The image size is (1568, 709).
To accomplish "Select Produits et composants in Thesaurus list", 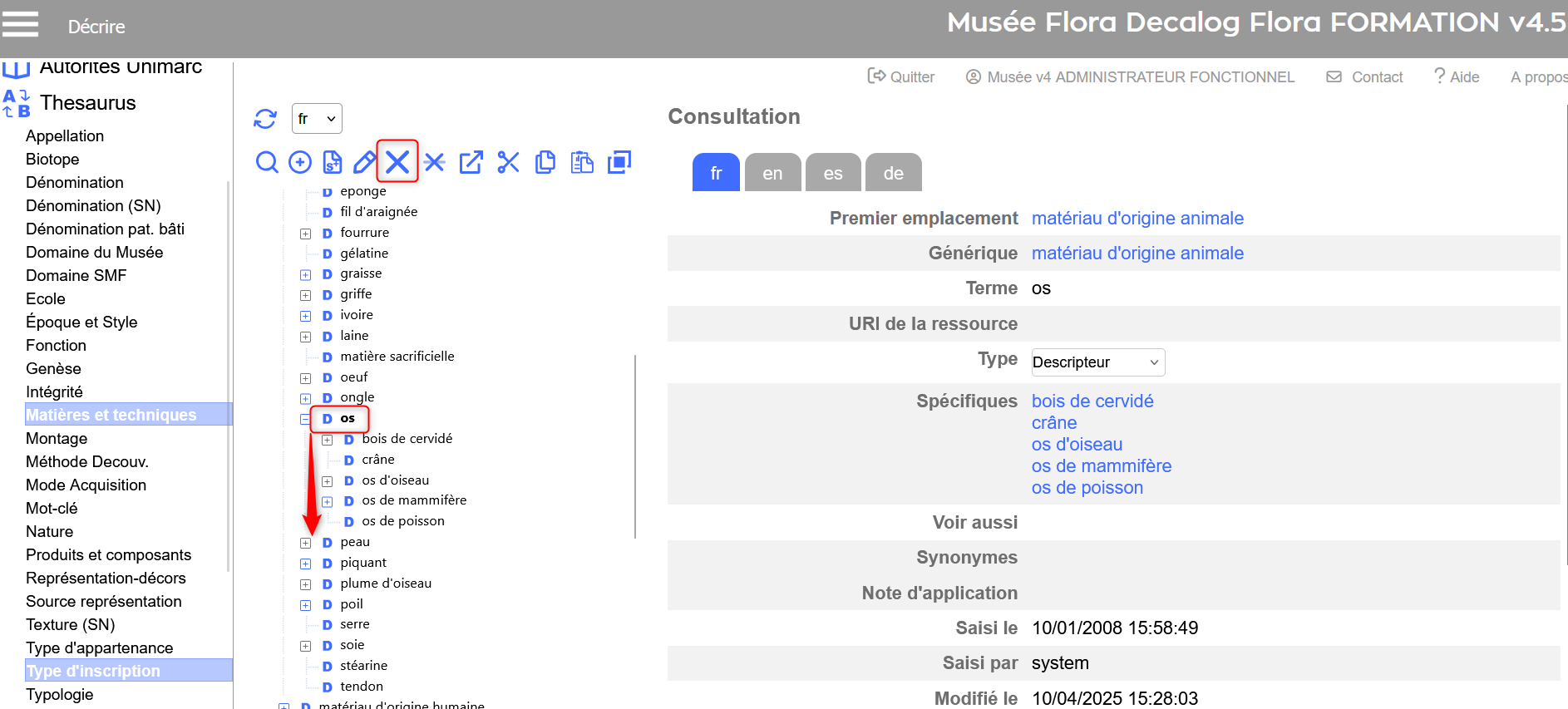I will (108, 554).
